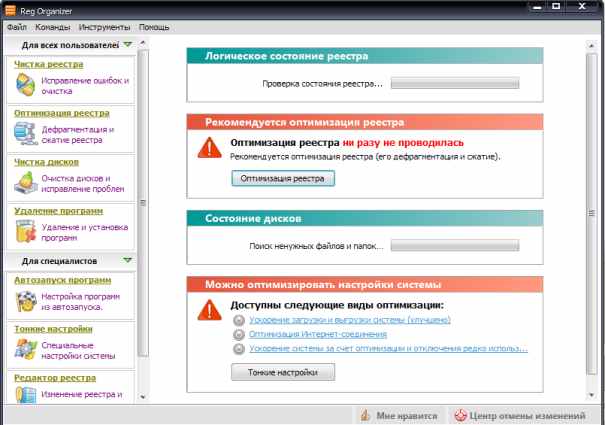Click the Исправление ошибок и очистка description
This screenshot has height=425, width=605.
[85, 86]
